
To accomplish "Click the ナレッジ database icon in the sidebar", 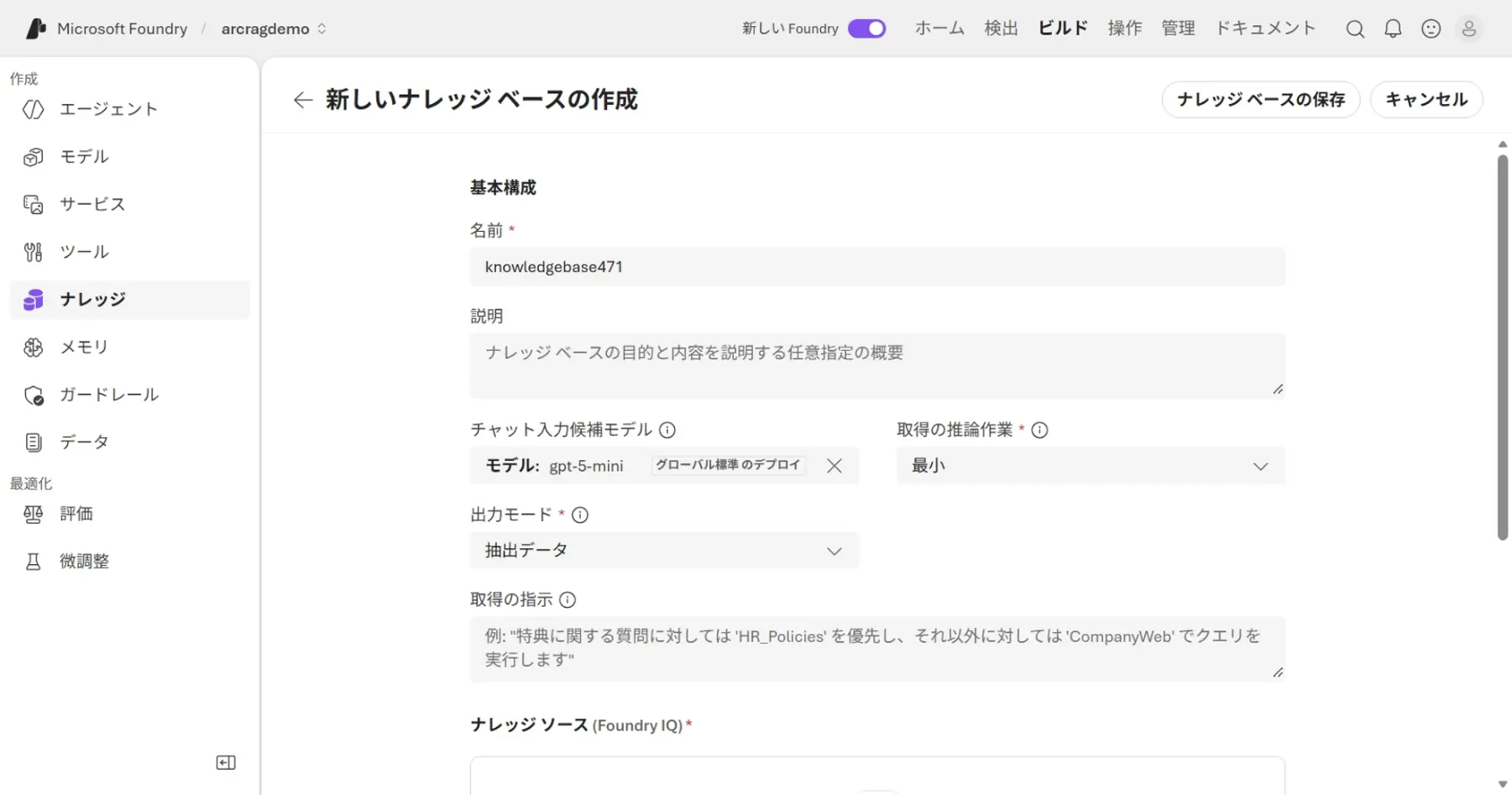I will coord(34,300).
